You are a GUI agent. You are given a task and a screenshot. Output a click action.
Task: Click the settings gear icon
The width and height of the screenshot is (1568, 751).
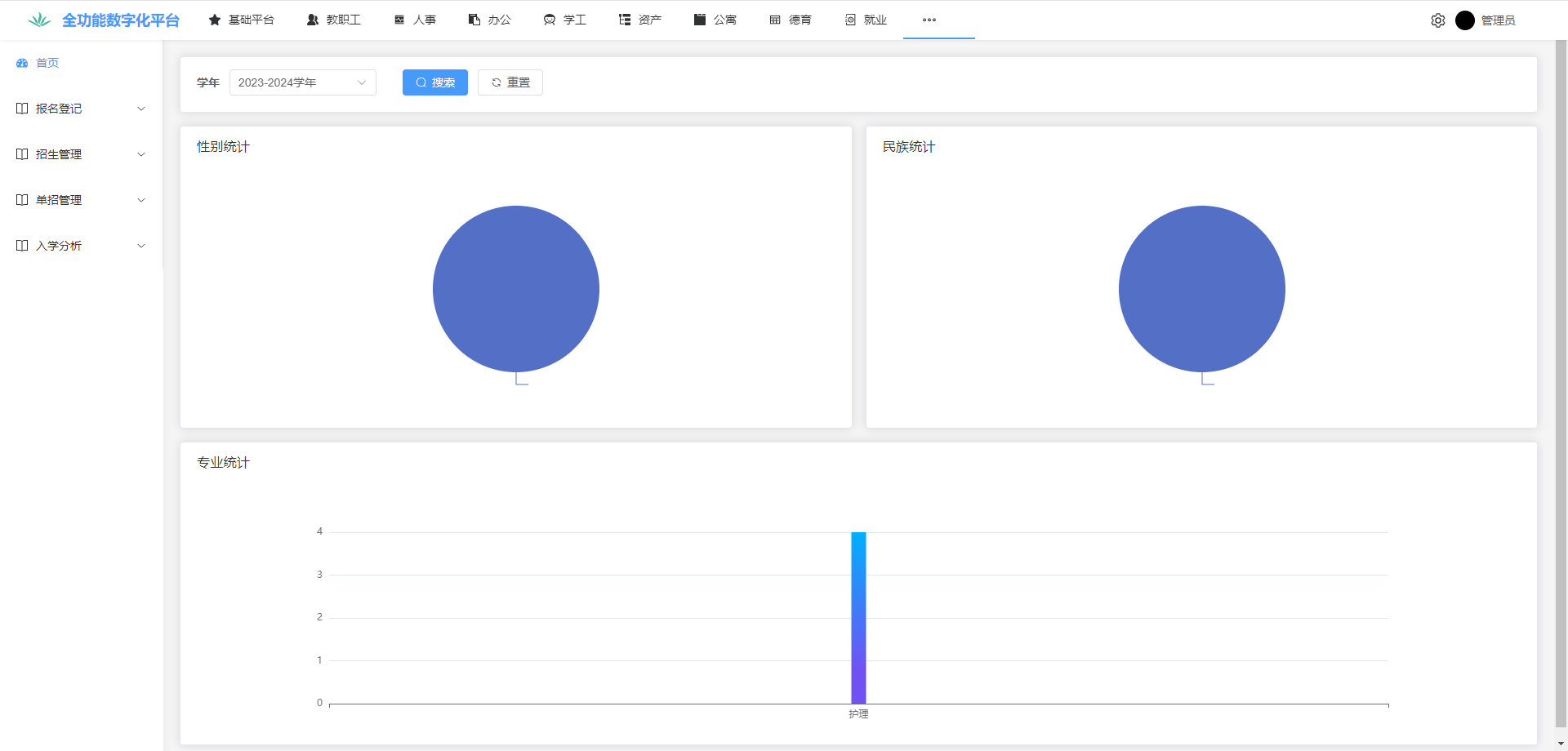click(x=1438, y=20)
